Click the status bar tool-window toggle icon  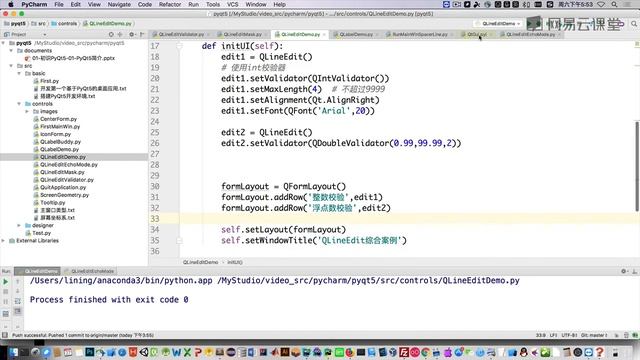point(4,335)
